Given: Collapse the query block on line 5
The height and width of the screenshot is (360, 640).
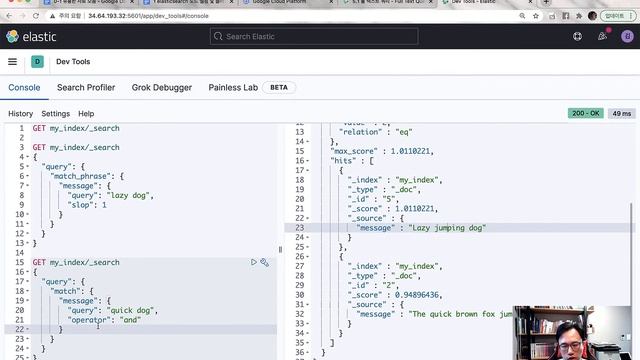Looking at the screenshot, I should pyautogui.click(x=27, y=167).
